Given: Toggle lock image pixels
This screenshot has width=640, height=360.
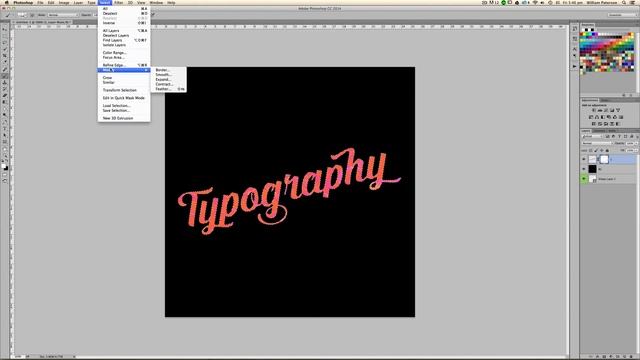Looking at the screenshot, I should pyautogui.click(x=596, y=150).
